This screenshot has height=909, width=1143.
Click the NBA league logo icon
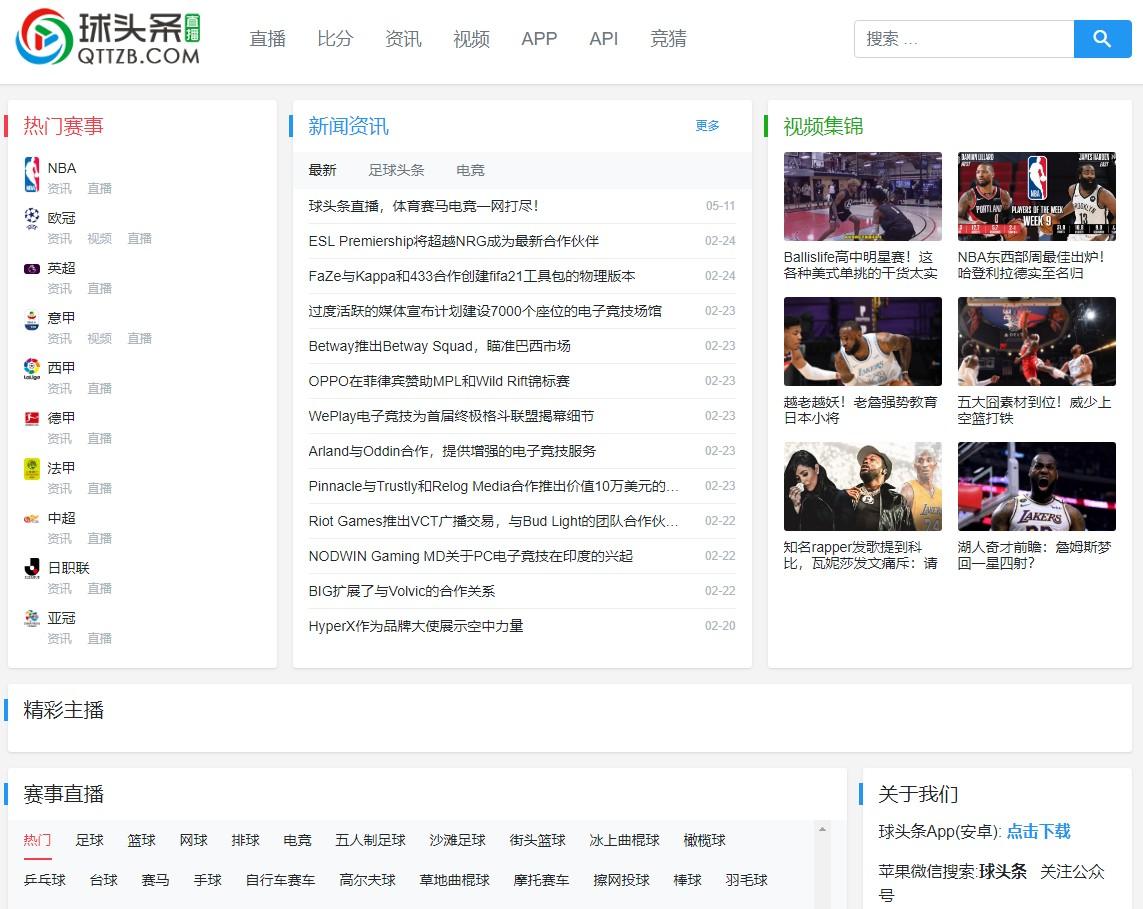(x=32, y=174)
